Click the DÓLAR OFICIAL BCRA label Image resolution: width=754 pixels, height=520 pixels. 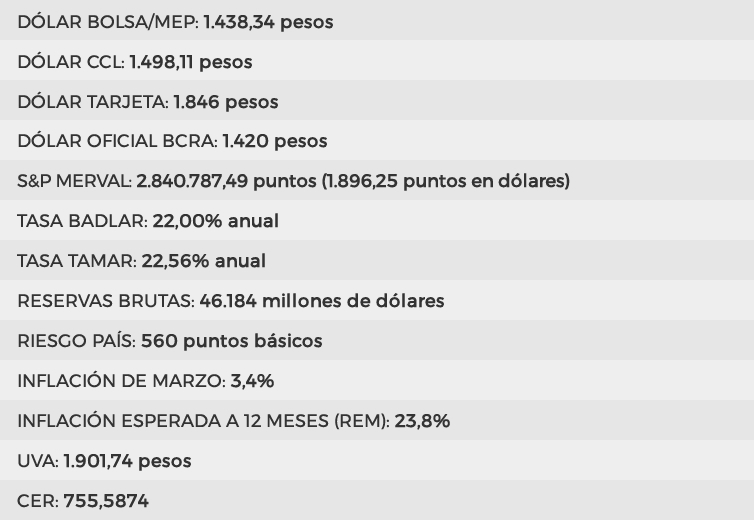(x=117, y=141)
